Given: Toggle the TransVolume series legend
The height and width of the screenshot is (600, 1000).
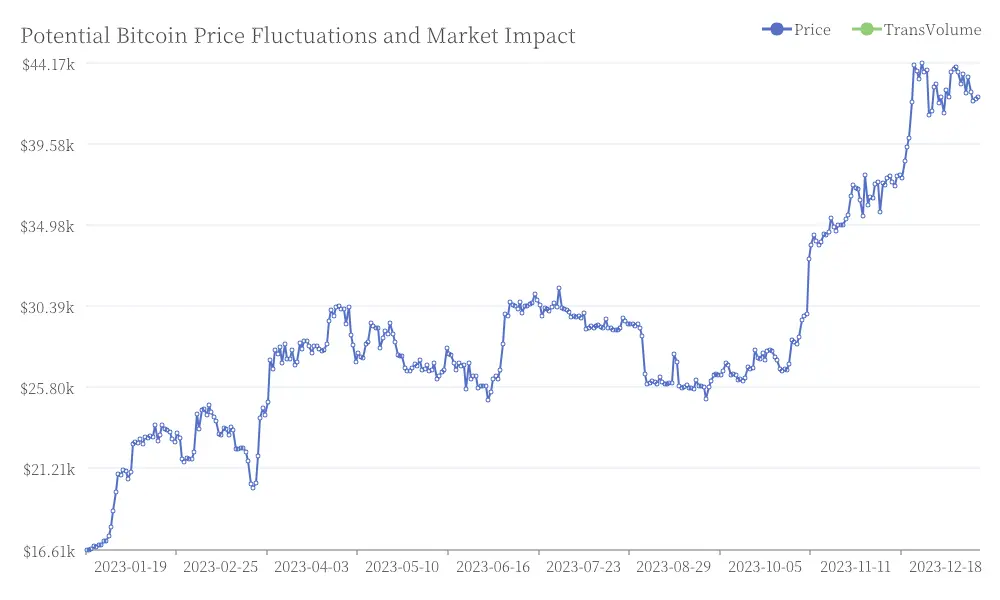Looking at the screenshot, I should pos(916,29).
